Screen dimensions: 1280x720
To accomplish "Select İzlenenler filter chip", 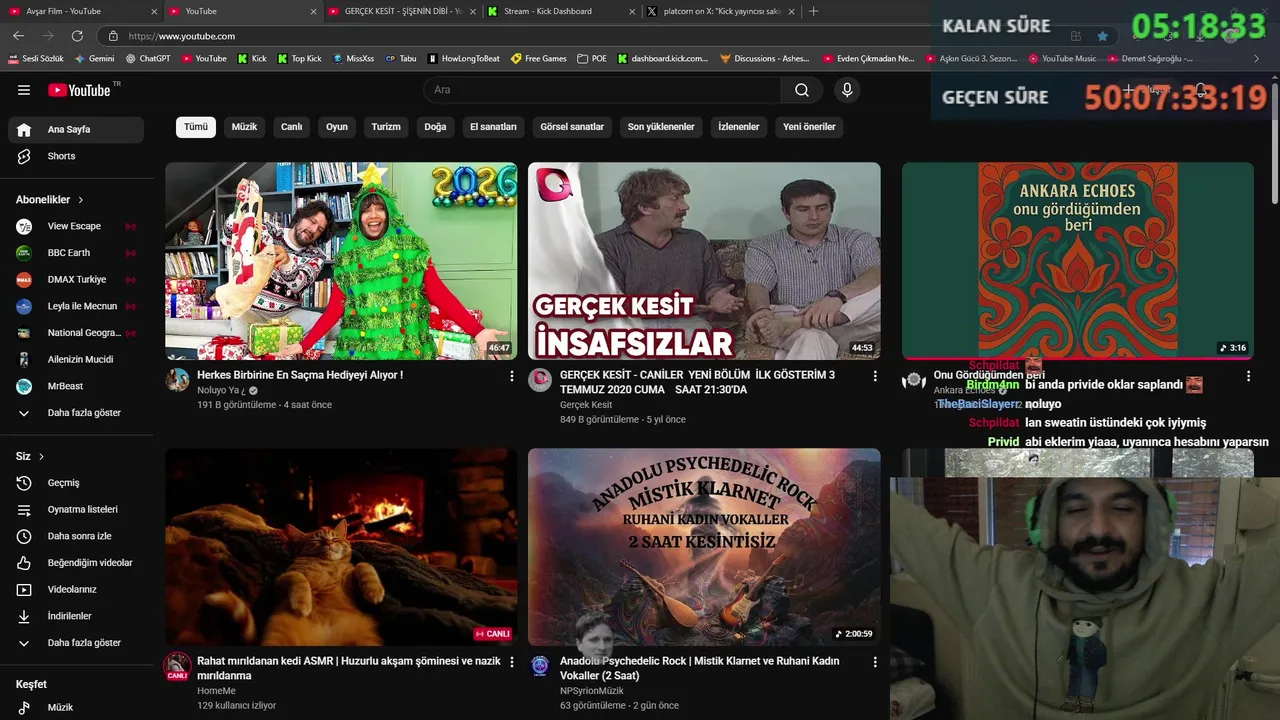I will 739,127.
